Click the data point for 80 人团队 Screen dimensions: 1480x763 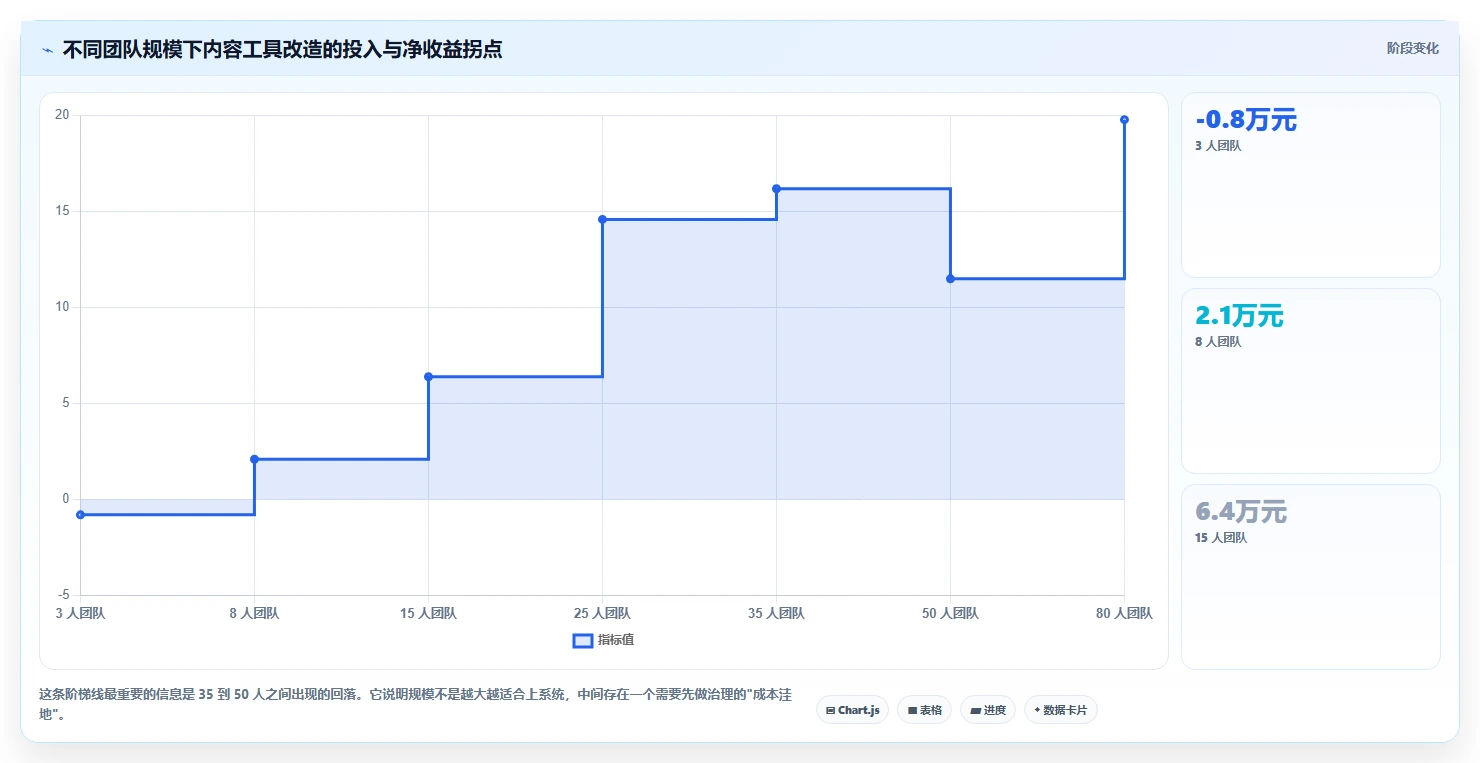[1124, 120]
